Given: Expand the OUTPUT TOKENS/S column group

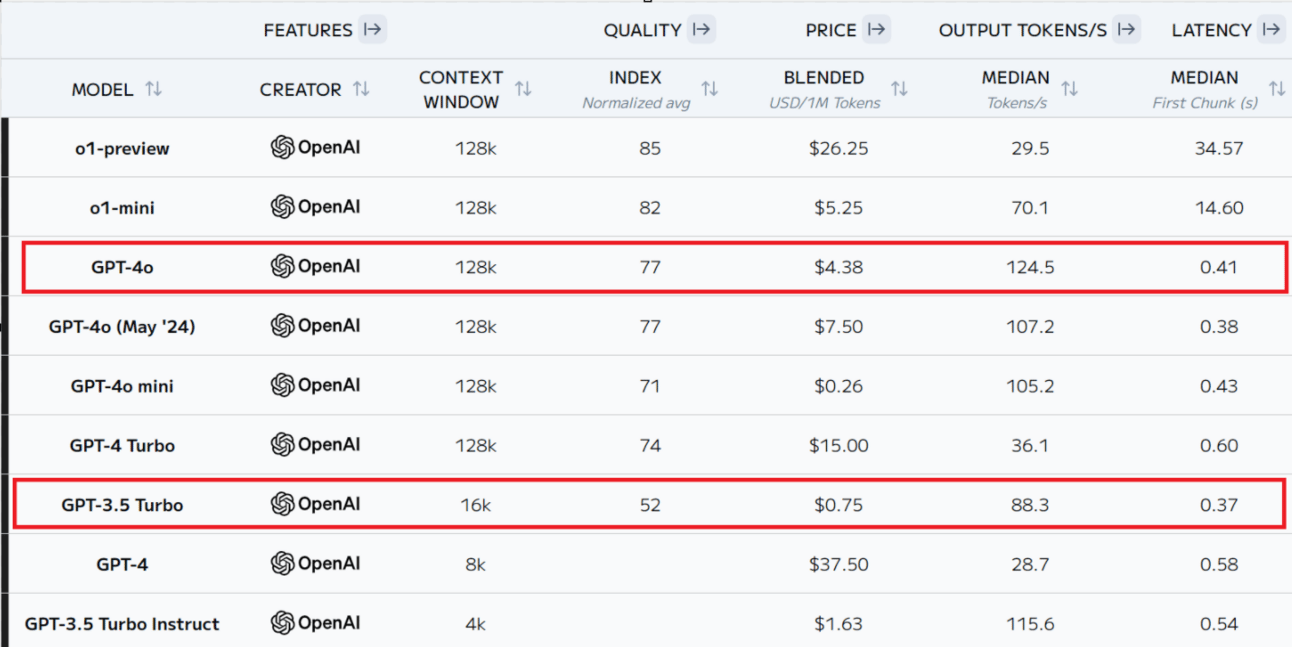Looking at the screenshot, I should click(1127, 30).
